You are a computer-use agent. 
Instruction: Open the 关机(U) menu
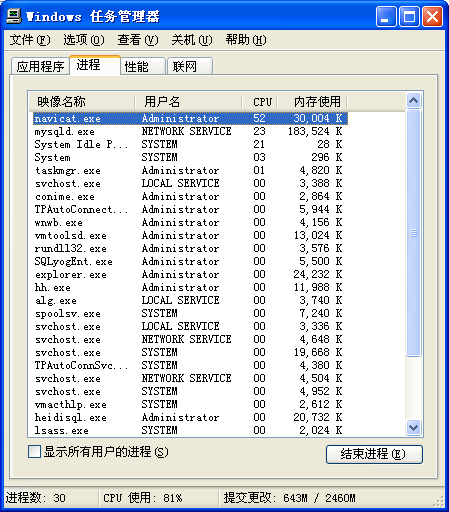[192, 40]
